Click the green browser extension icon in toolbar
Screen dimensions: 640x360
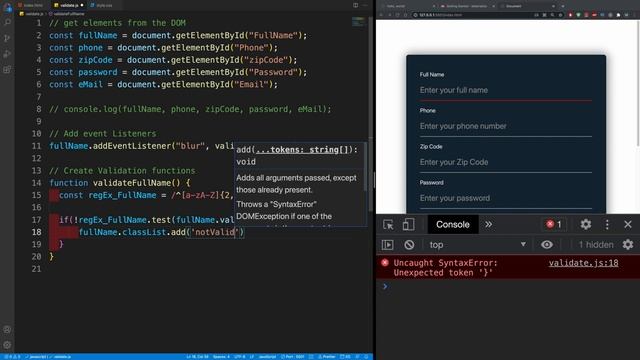[x=578, y=15]
